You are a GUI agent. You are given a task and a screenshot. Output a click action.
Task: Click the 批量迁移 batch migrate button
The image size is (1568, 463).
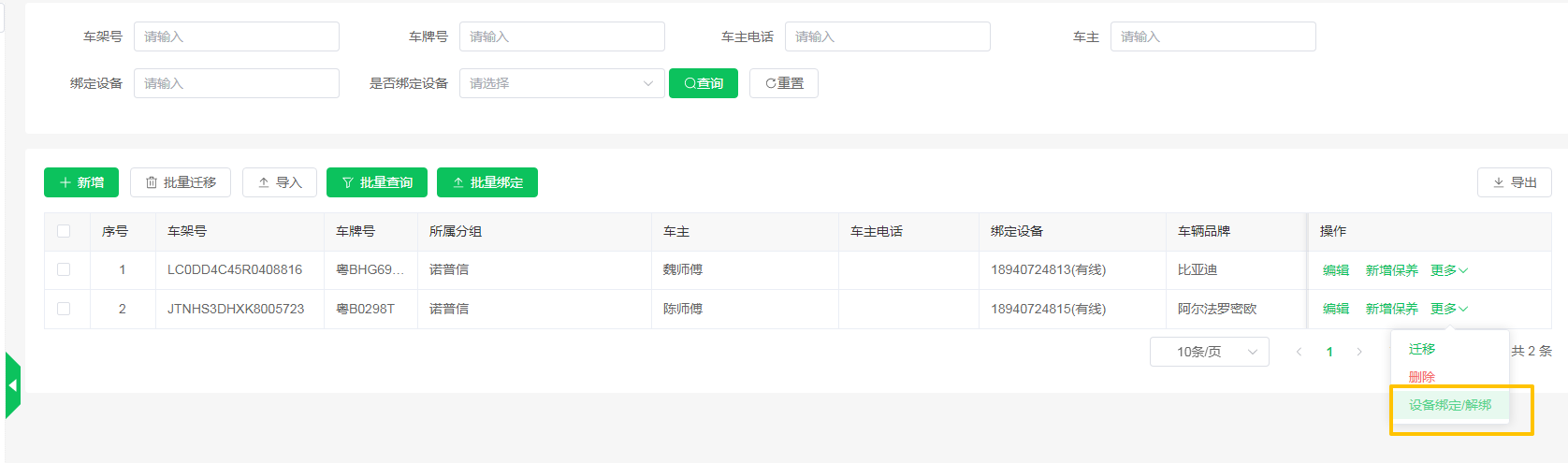[181, 182]
